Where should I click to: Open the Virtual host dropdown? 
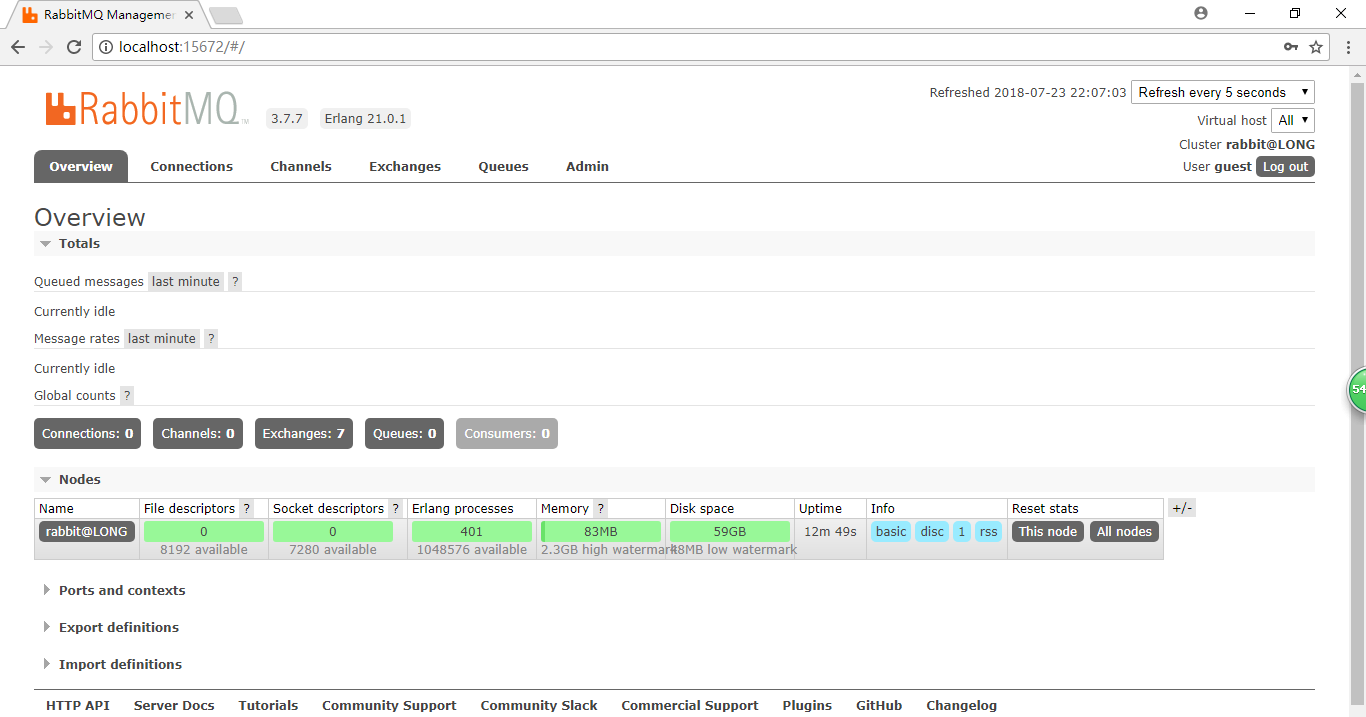pyautogui.click(x=1293, y=120)
